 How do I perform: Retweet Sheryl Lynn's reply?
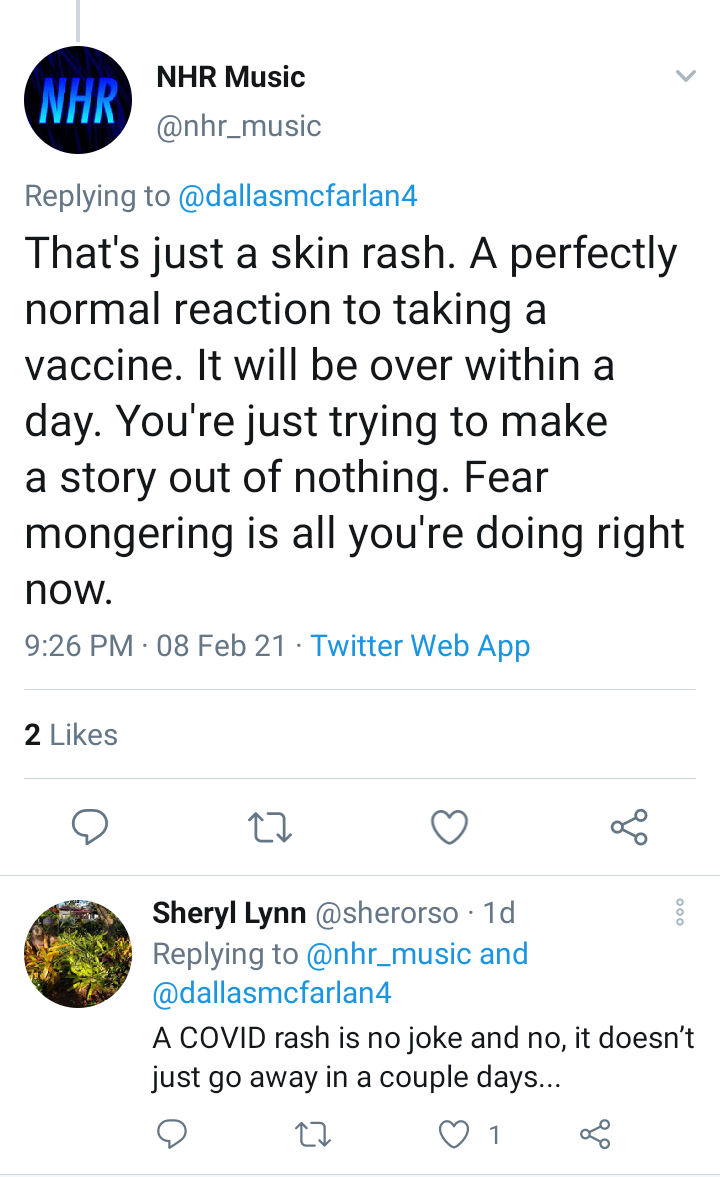312,1133
